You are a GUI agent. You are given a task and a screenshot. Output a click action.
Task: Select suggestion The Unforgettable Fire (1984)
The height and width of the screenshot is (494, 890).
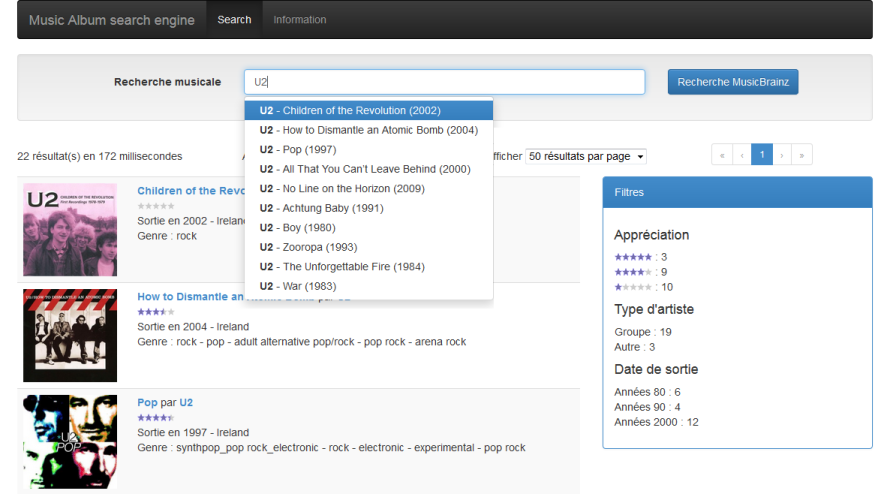[x=369, y=267]
